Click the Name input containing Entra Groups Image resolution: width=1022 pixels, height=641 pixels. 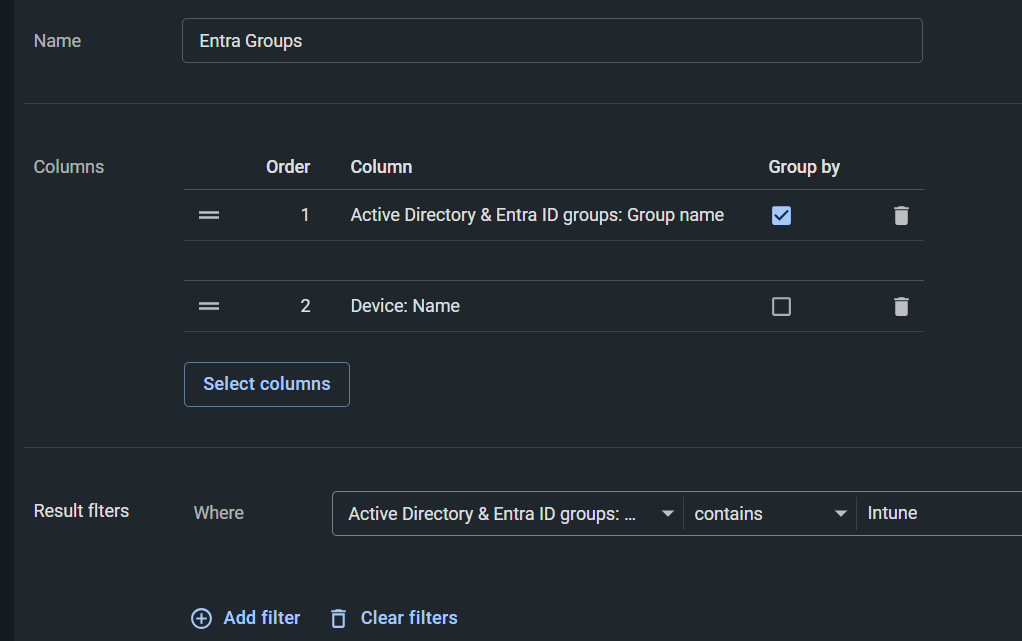[552, 40]
